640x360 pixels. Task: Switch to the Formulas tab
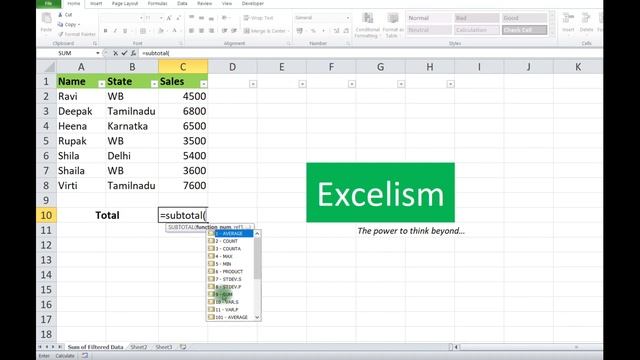[x=158, y=4]
